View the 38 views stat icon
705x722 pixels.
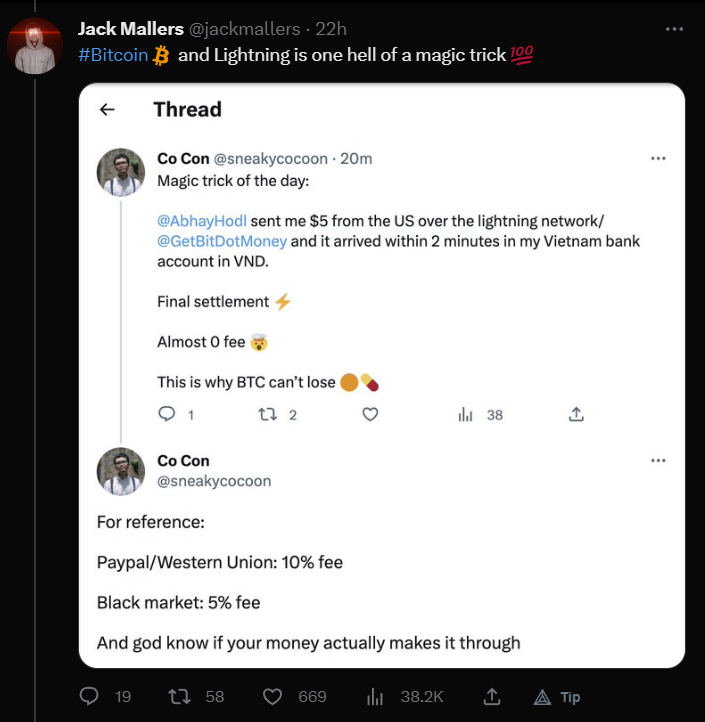point(465,414)
